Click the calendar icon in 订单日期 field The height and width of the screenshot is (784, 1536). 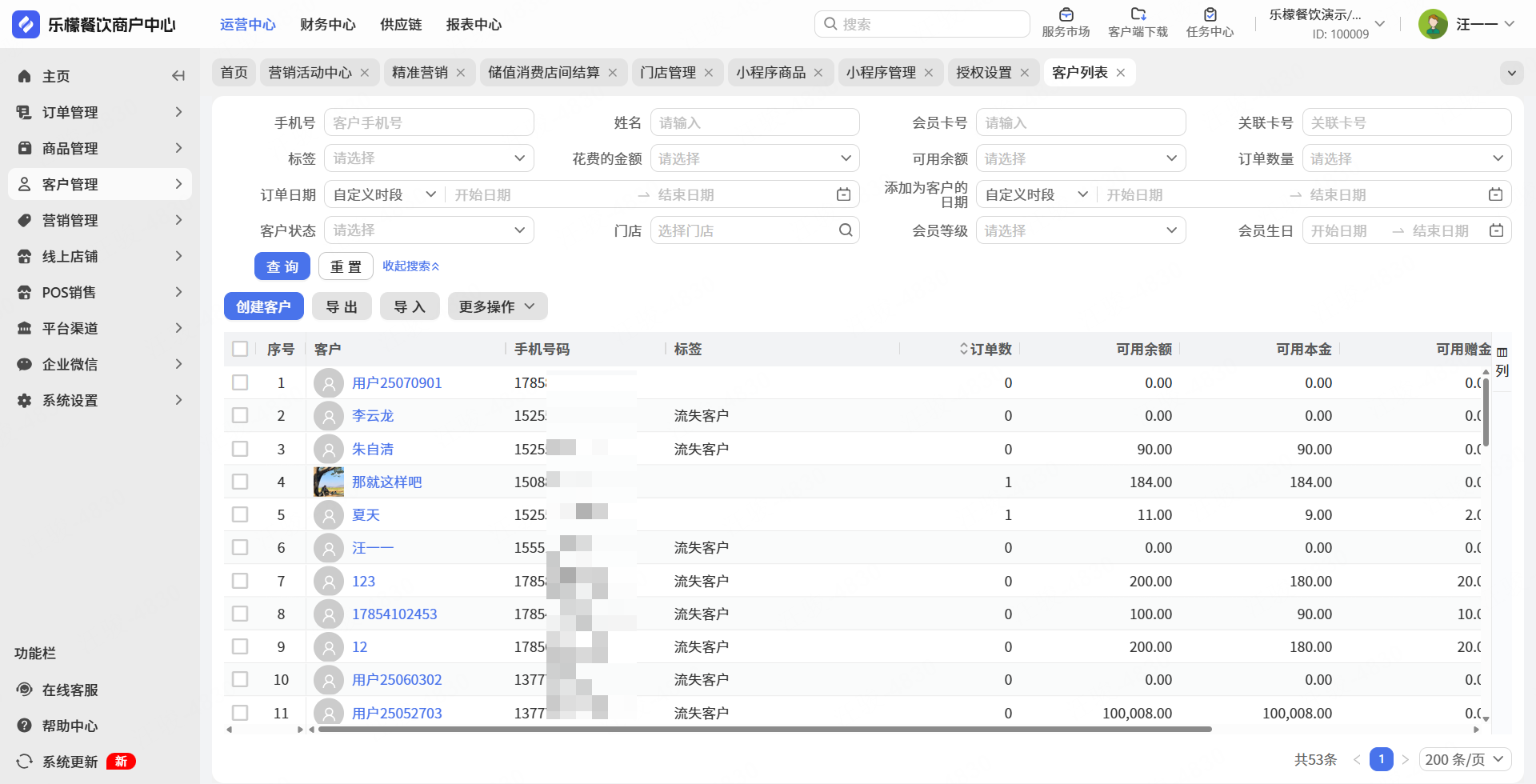point(843,194)
